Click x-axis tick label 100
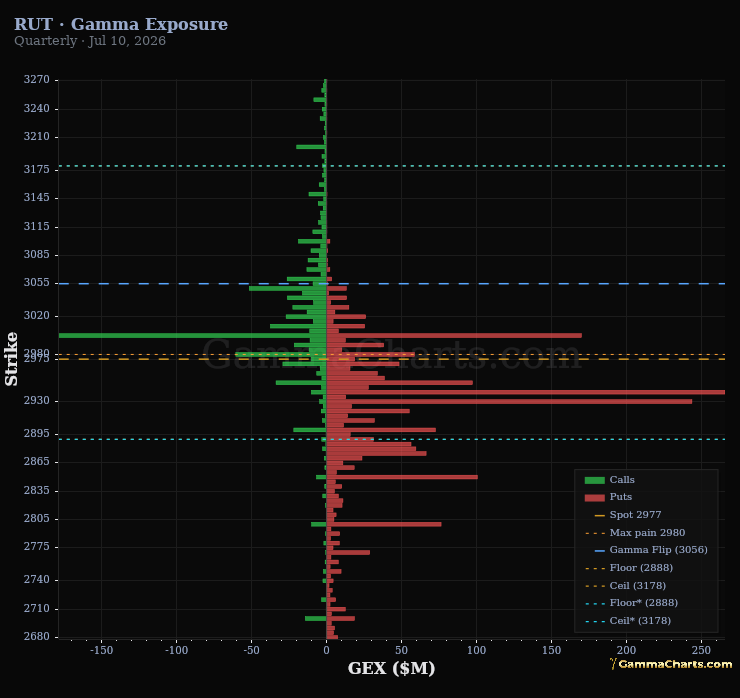 476,650
